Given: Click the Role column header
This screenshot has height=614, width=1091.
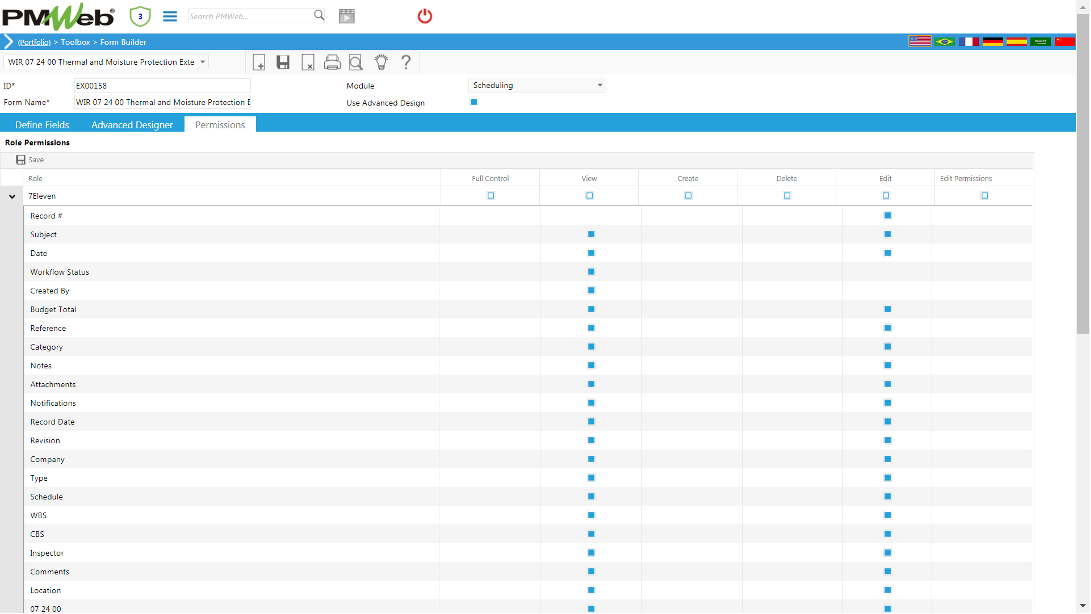Looking at the screenshot, I should click(35, 178).
